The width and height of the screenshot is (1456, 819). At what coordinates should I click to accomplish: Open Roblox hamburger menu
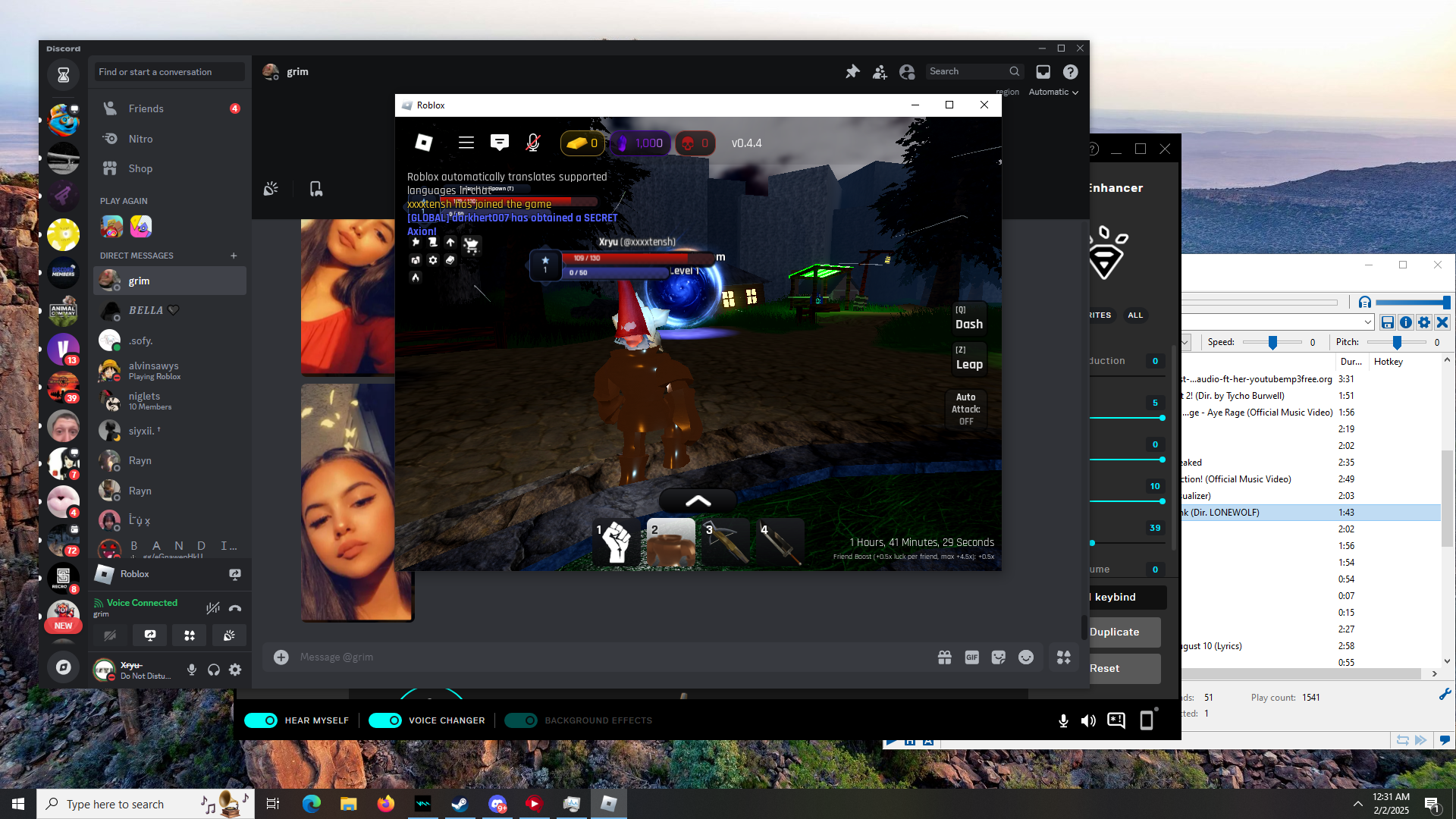[x=466, y=143]
